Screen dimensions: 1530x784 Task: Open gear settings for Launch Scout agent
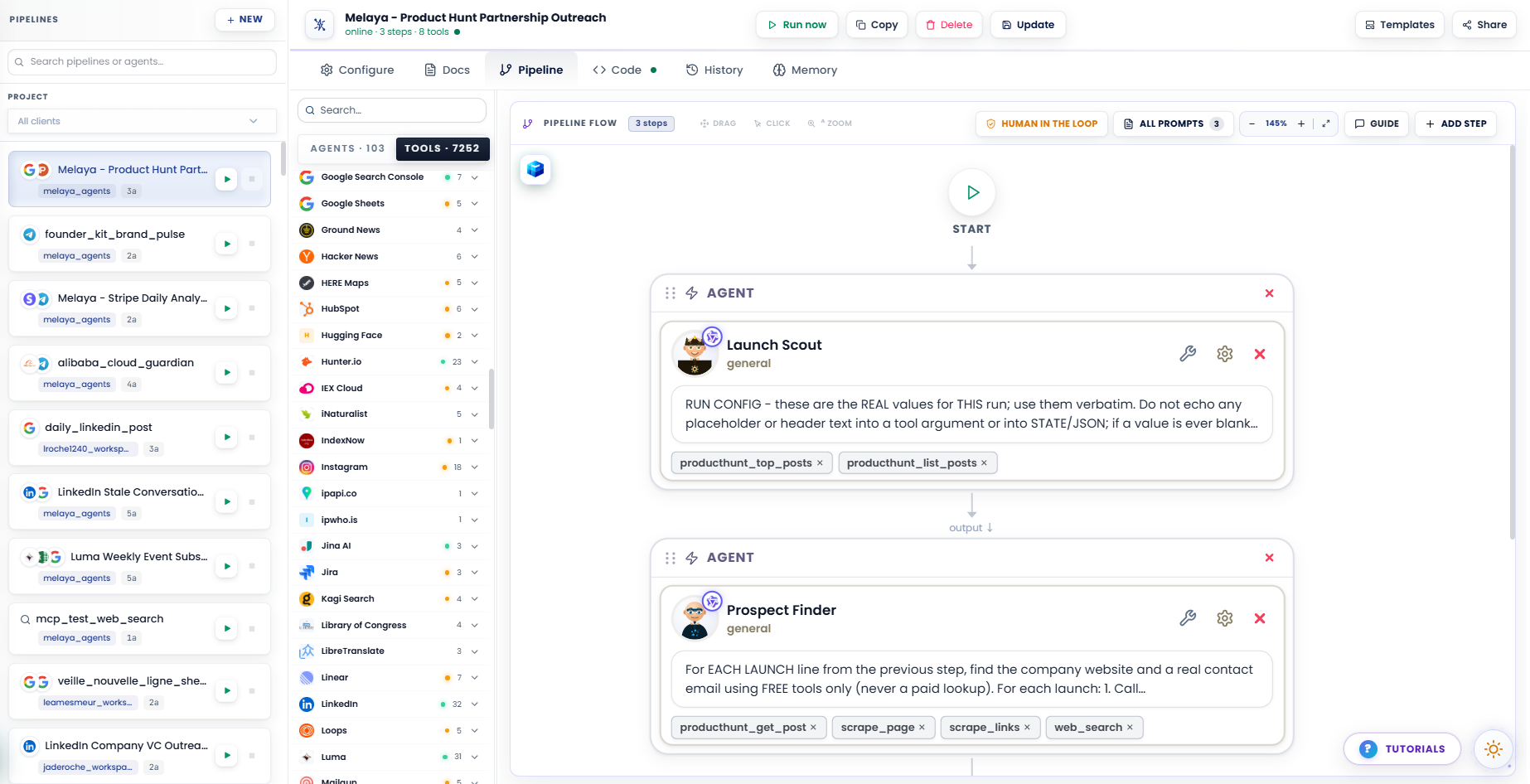[x=1225, y=354]
